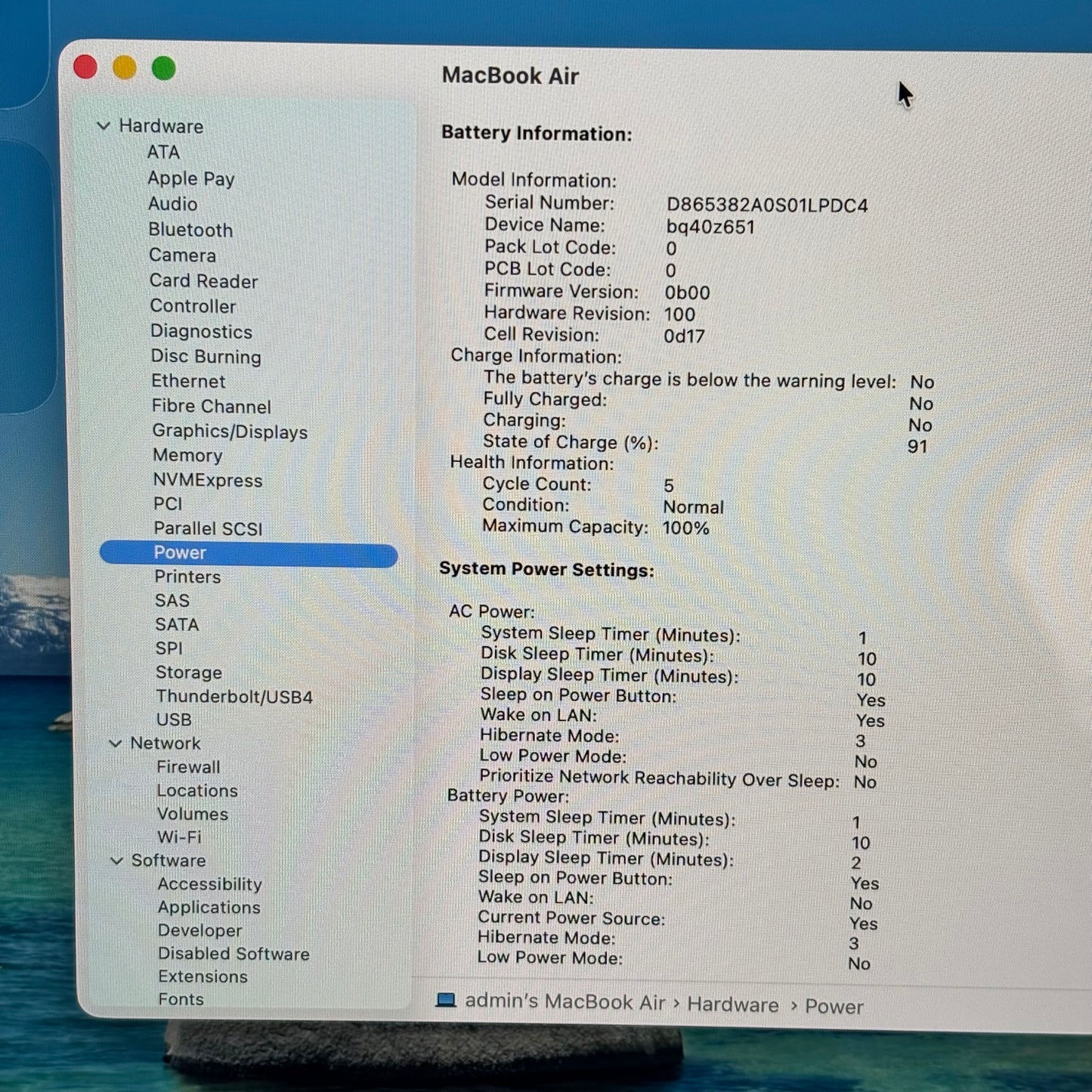Open the Audio hardware section
1092x1092 pixels.
click(174, 204)
